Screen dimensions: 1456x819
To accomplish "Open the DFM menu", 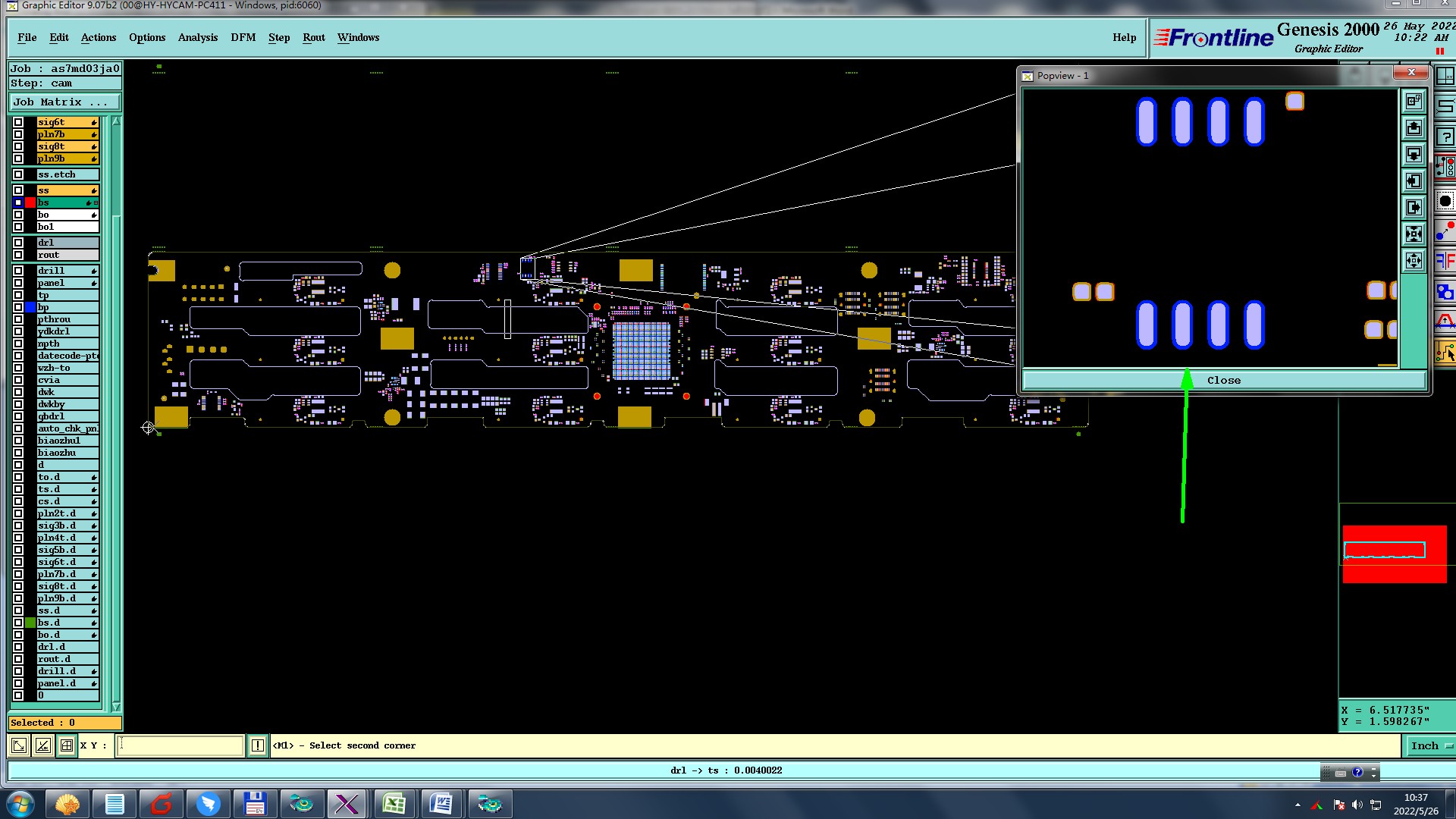I will pos(243,38).
